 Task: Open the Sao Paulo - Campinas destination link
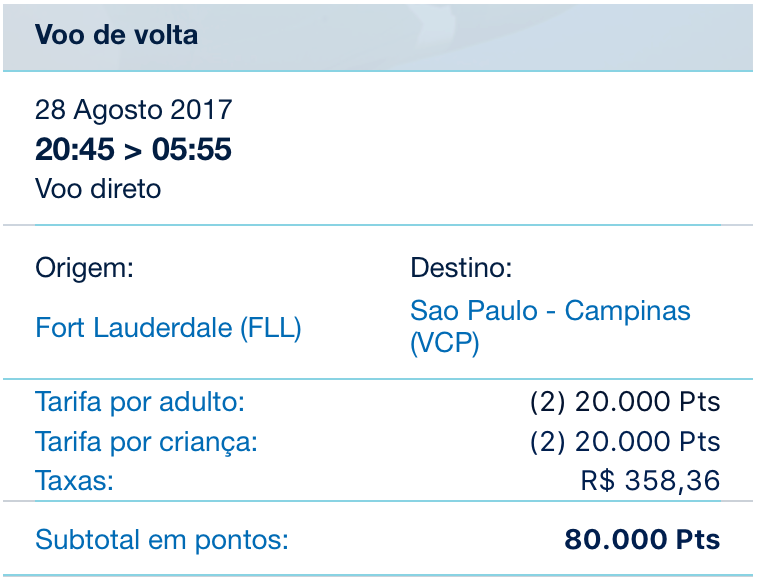coord(550,311)
